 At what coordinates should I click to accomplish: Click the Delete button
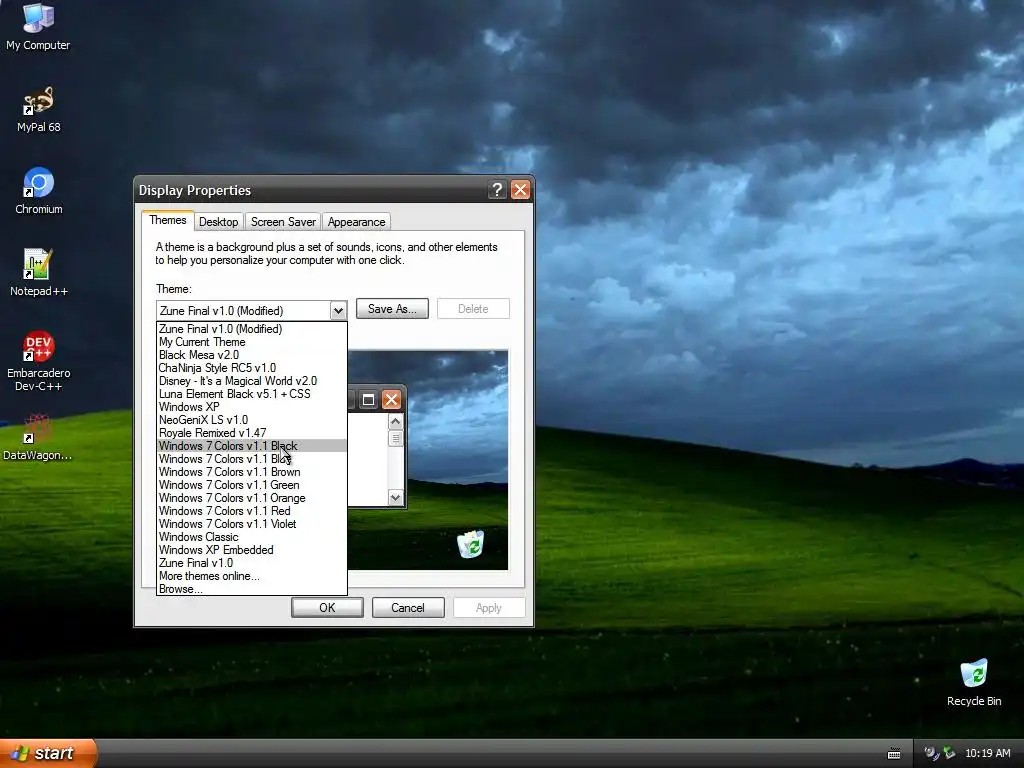click(473, 309)
